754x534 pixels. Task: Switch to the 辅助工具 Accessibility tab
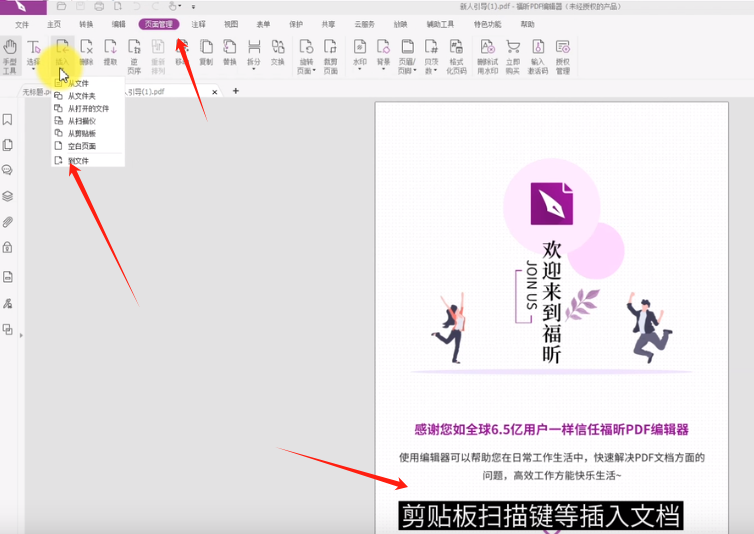tap(440, 24)
